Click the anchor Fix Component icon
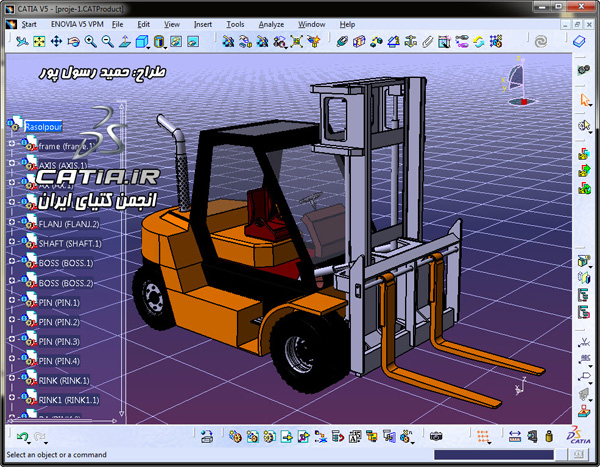The height and width of the screenshot is (467, 600). coord(410,41)
